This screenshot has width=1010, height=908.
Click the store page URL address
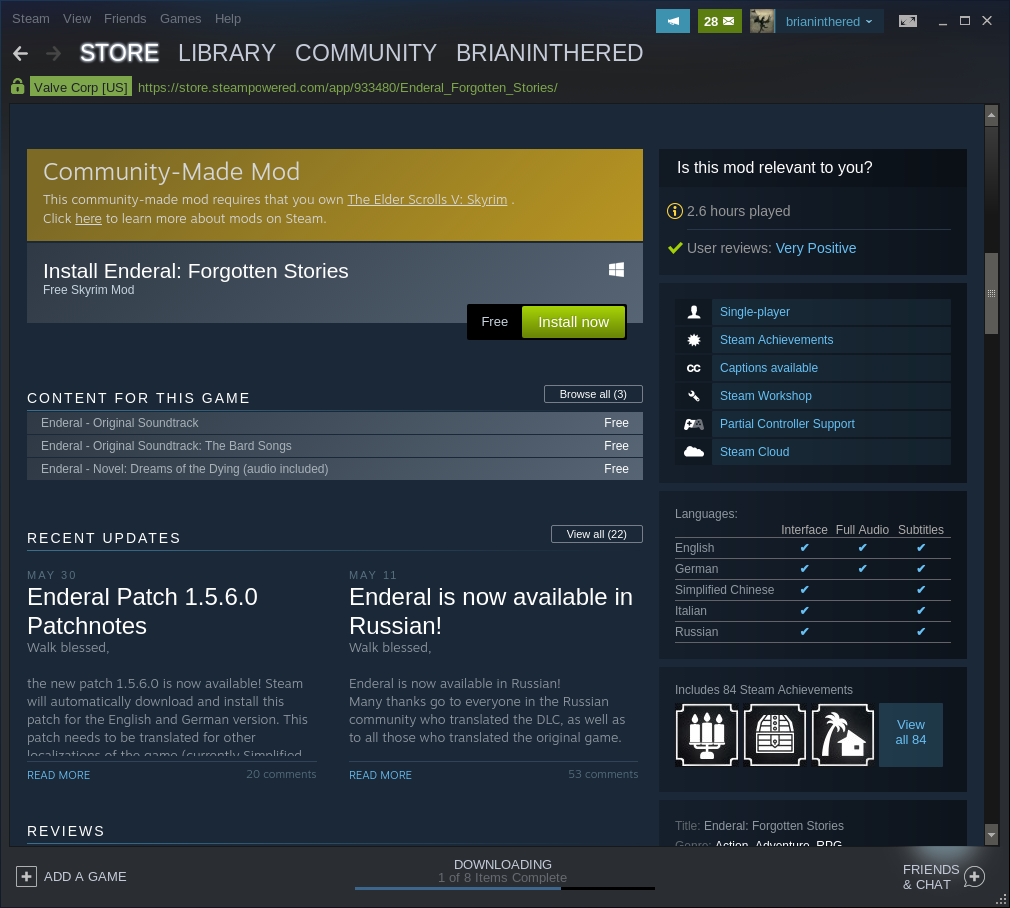click(x=348, y=88)
